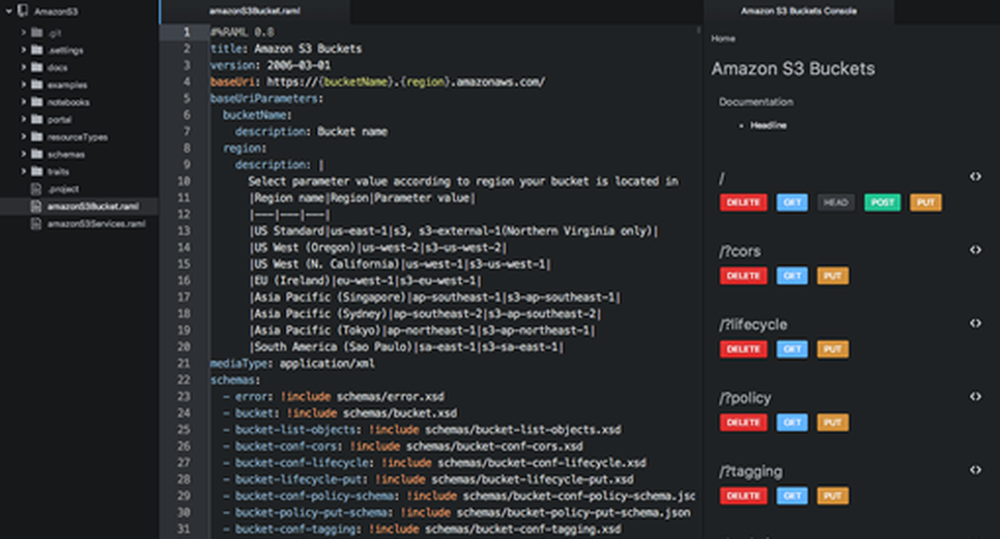Switch to the amazonS3Bucket.raml editor tab
Viewport: 1000px width, 539px height.
pyautogui.click(x=254, y=11)
